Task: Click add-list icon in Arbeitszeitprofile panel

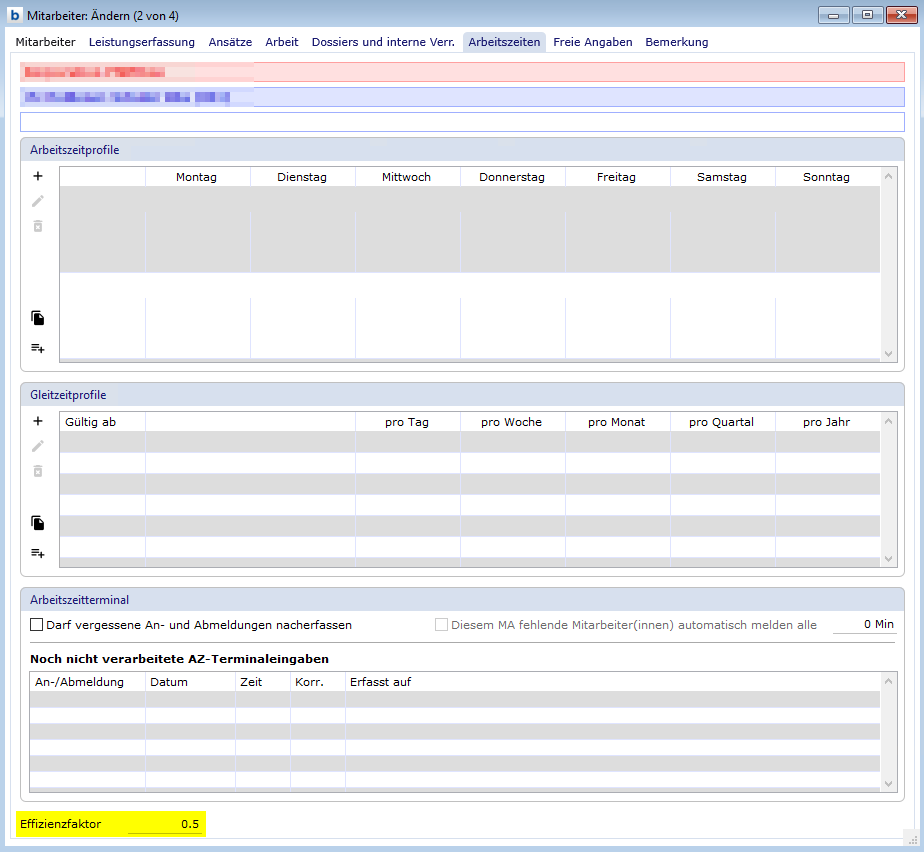Action: coord(38,348)
